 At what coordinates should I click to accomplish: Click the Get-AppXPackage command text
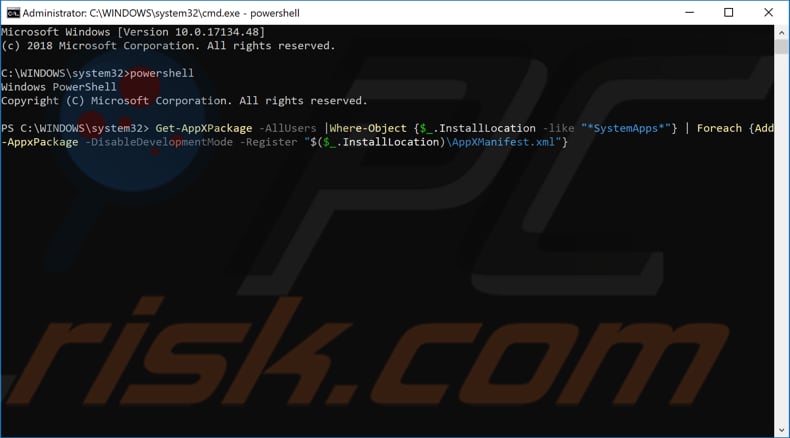coord(204,128)
